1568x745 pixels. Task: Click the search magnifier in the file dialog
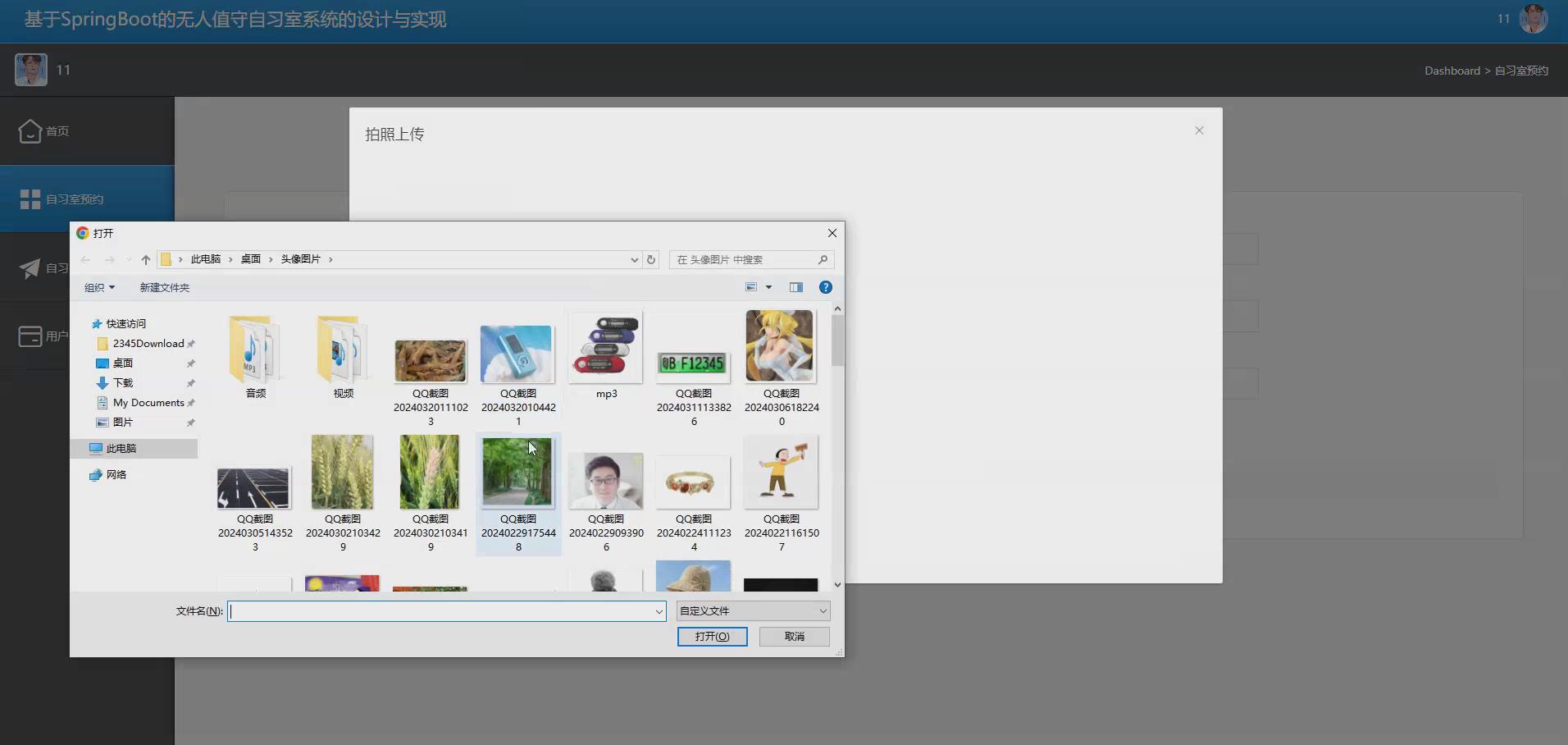(823, 260)
